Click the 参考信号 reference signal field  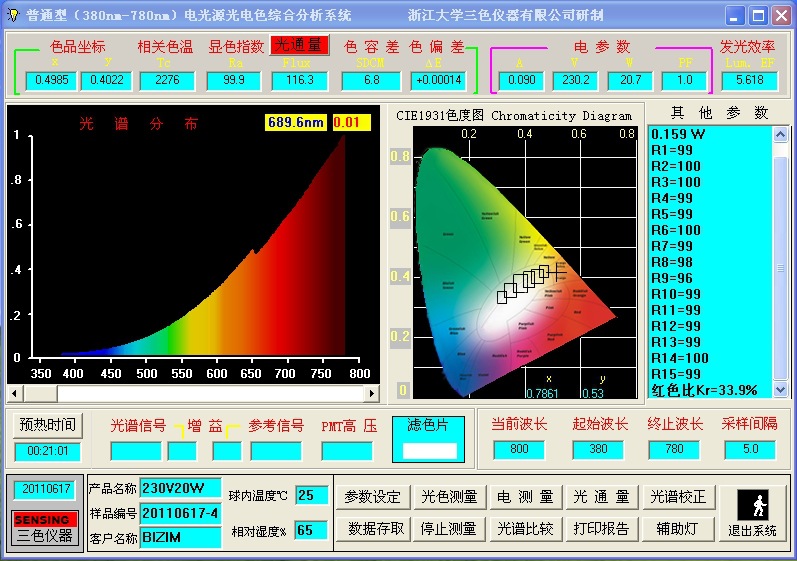(x=276, y=451)
